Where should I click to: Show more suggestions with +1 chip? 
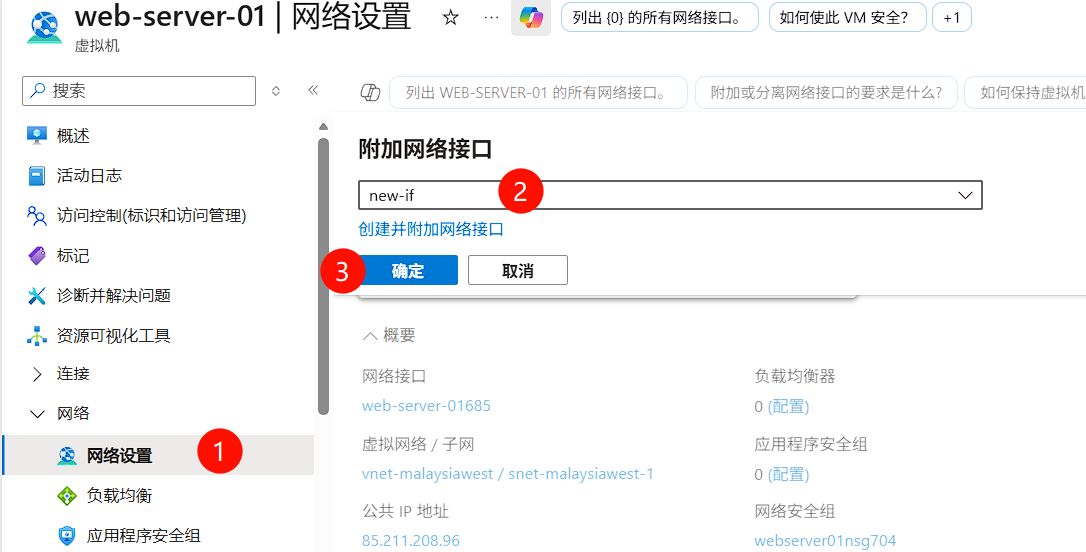click(x=952, y=18)
